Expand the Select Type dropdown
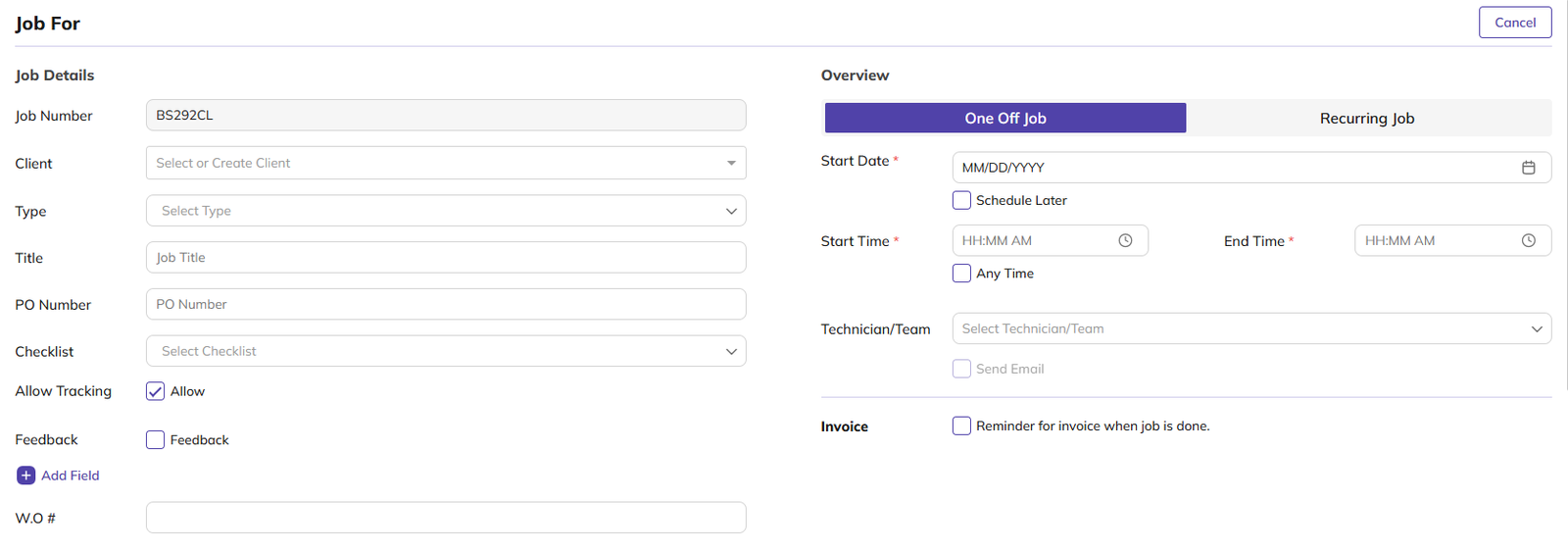This screenshot has height=551, width=1568. (x=445, y=211)
